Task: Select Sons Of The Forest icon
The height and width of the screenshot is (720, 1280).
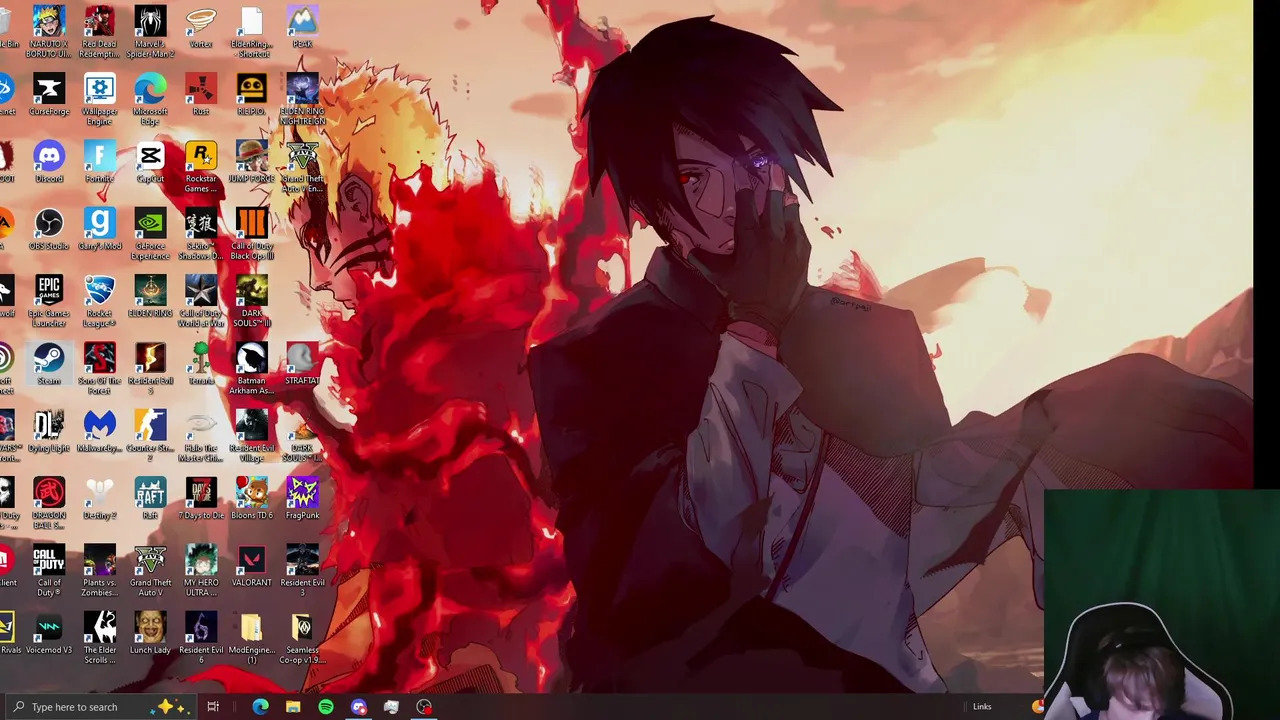Action: tap(99, 368)
